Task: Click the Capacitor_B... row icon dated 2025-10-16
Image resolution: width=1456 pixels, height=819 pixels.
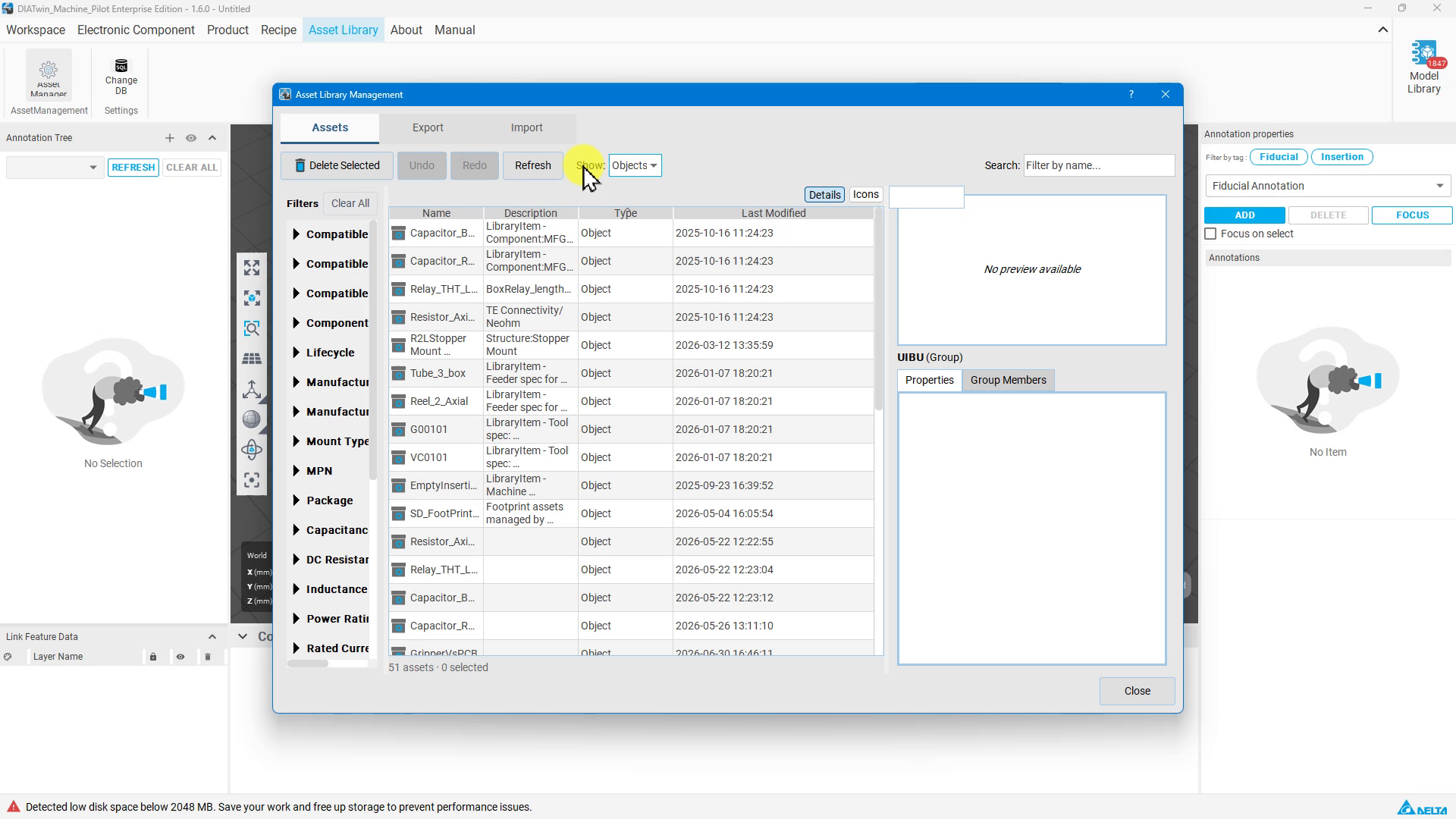Action: click(398, 233)
